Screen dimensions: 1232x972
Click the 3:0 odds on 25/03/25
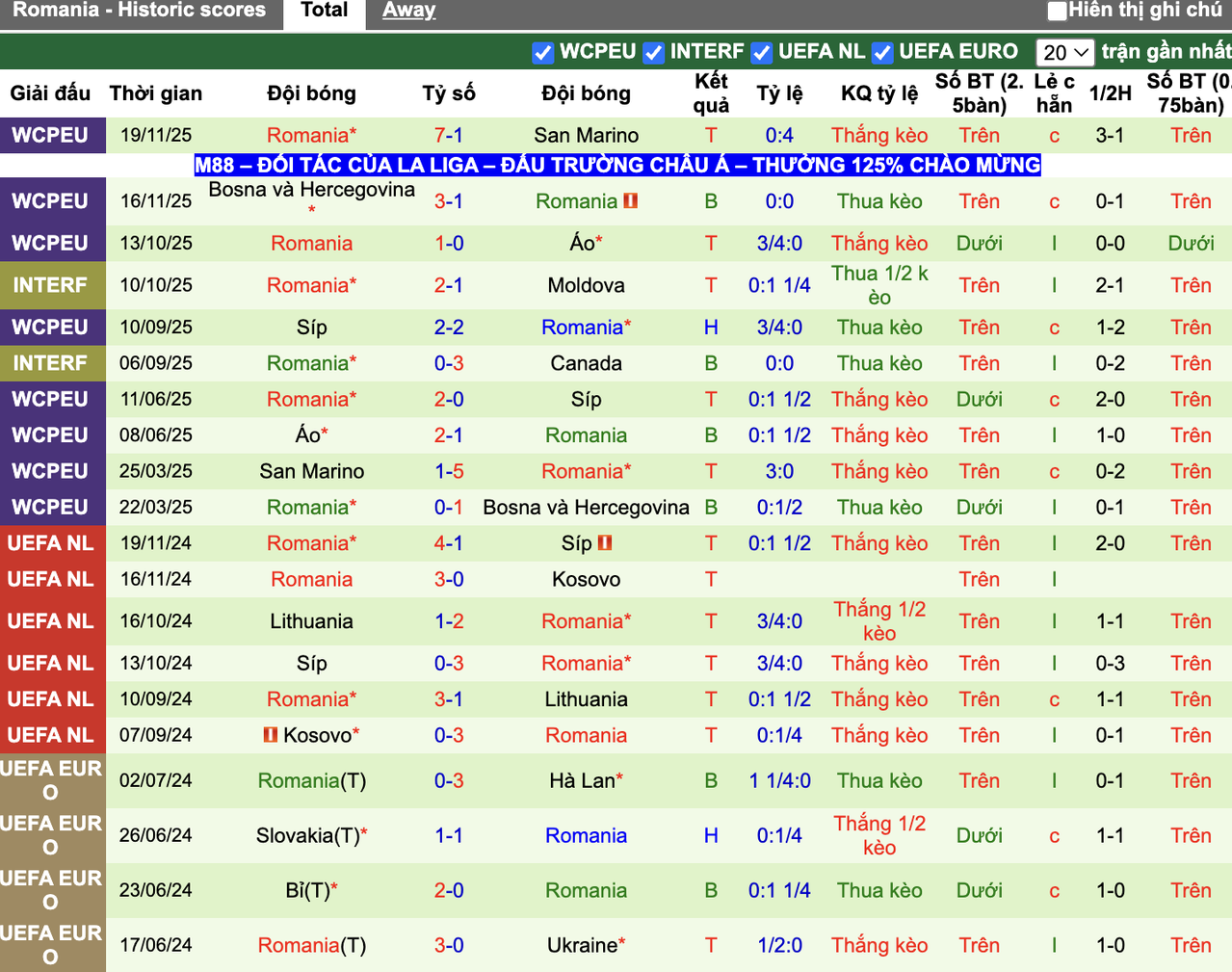coord(779,471)
